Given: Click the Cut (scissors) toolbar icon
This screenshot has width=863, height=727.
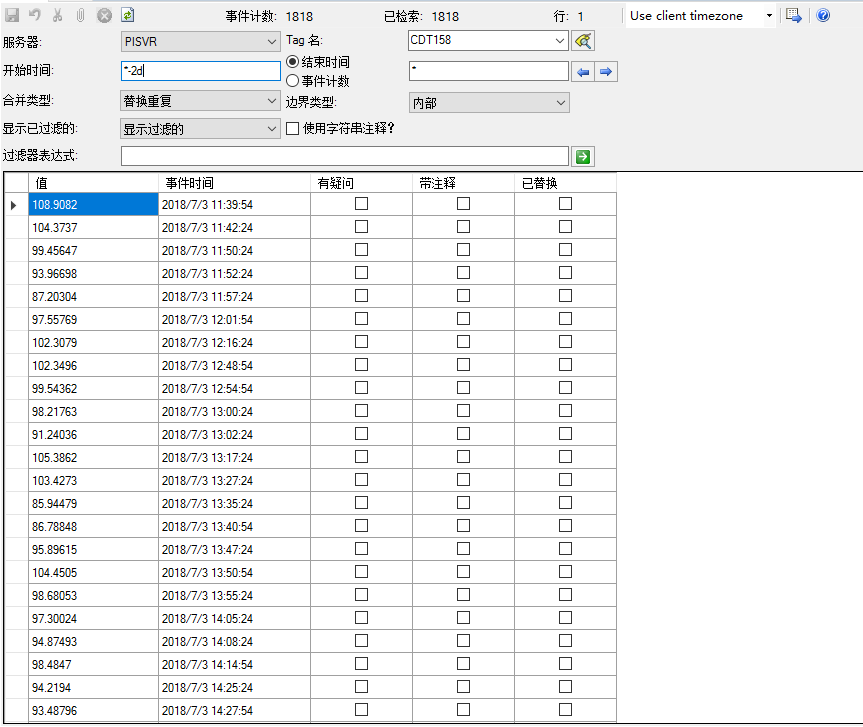Looking at the screenshot, I should [58, 15].
